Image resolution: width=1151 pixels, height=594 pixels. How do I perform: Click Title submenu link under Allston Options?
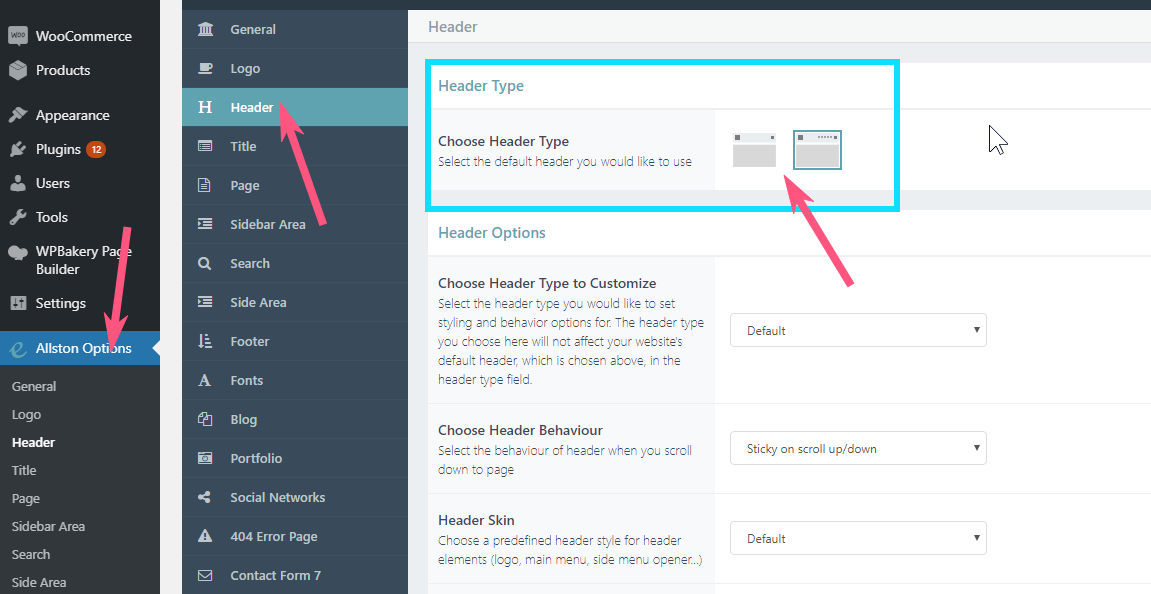click(24, 470)
